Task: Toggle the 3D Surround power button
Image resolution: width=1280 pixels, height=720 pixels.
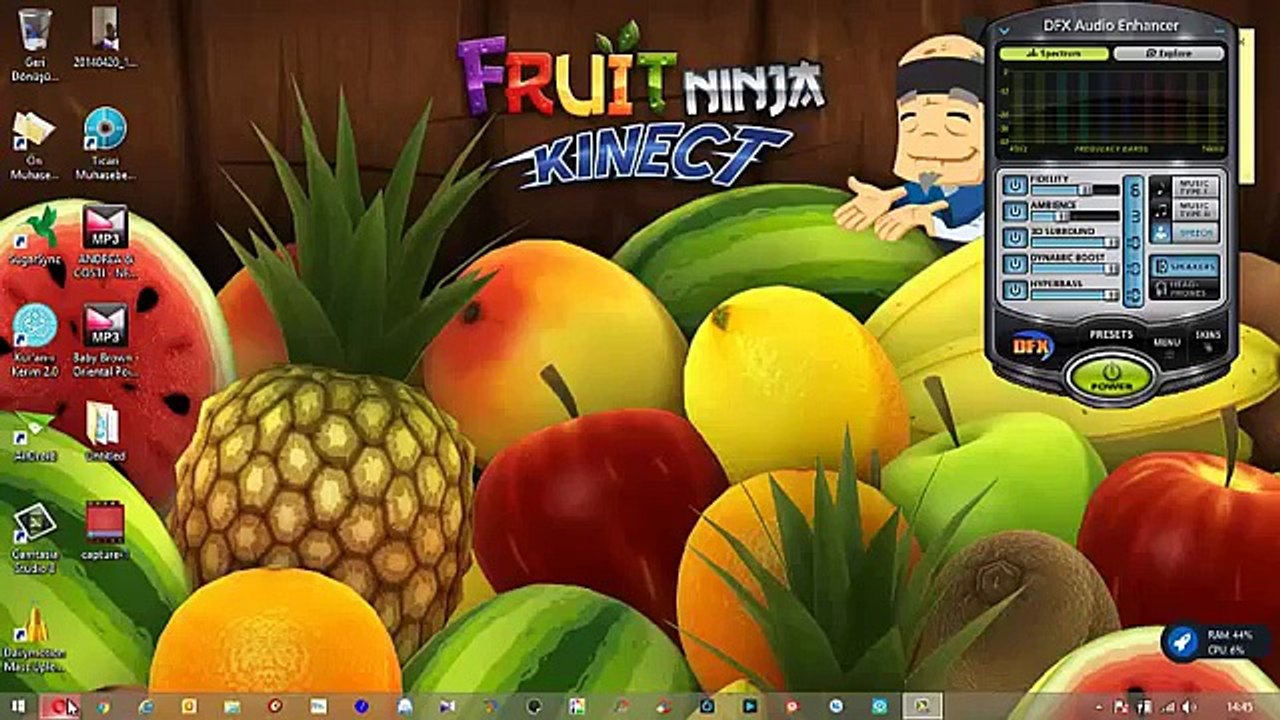Action: click(x=1015, y=239)
